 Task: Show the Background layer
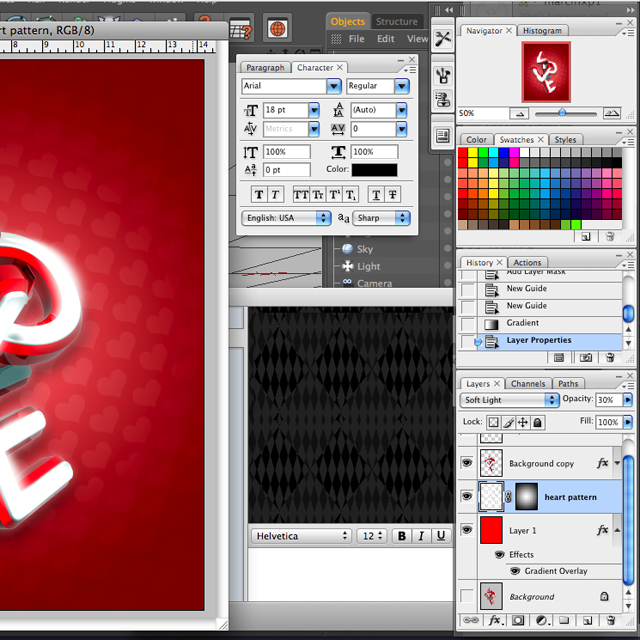click(x=467, y=596)
